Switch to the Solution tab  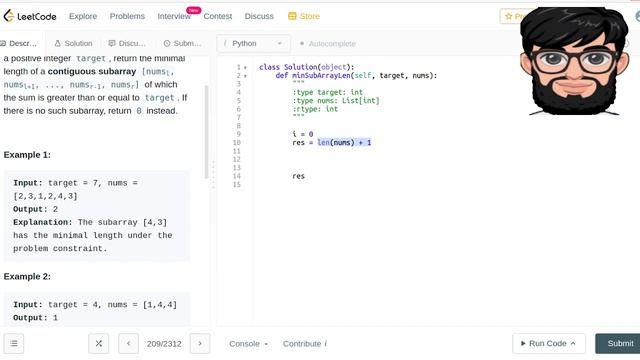point(73,43)
